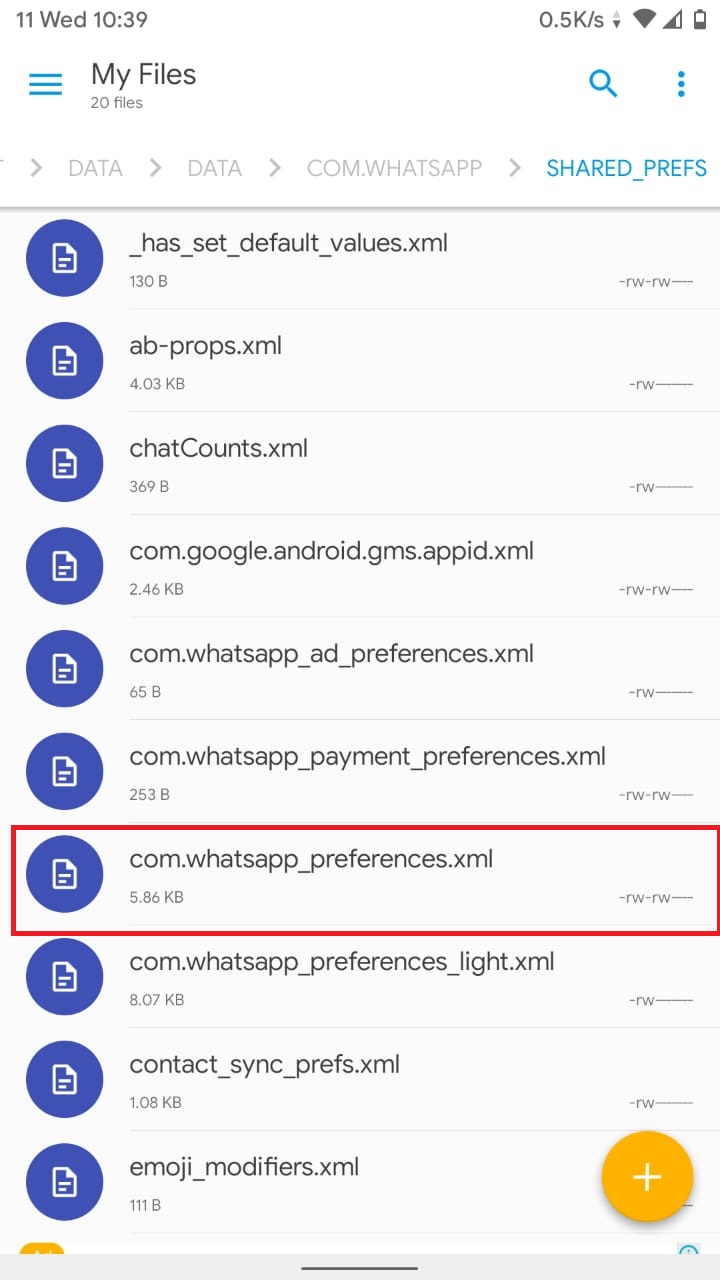Select the SHARED_PREFS breadcrumb

coord(626,168)
